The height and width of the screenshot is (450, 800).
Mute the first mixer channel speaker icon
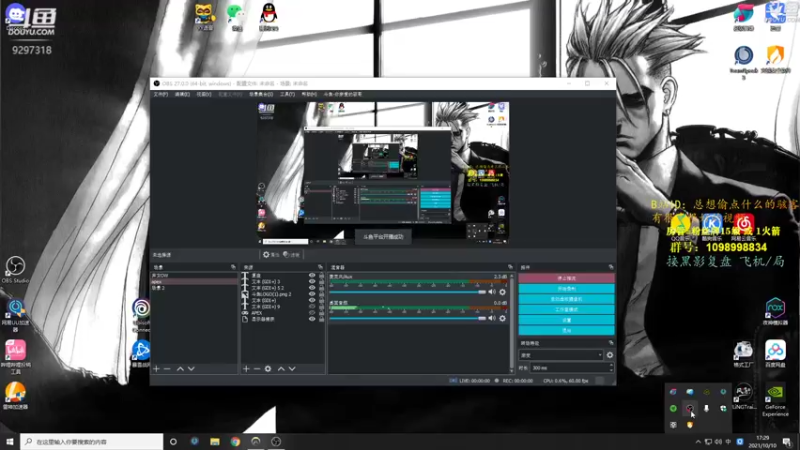(x=492, y=292)
